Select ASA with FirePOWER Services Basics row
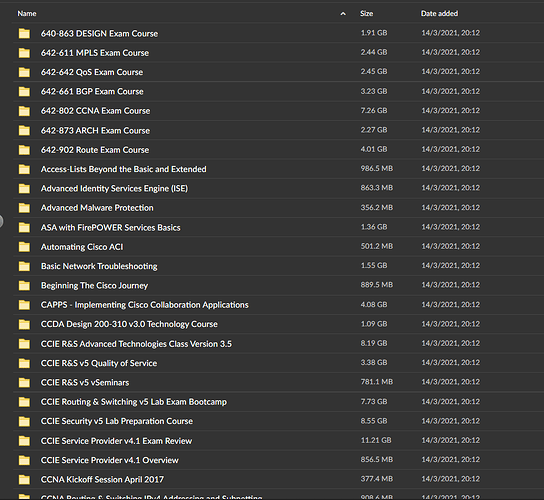 click(x=279, y=227)
